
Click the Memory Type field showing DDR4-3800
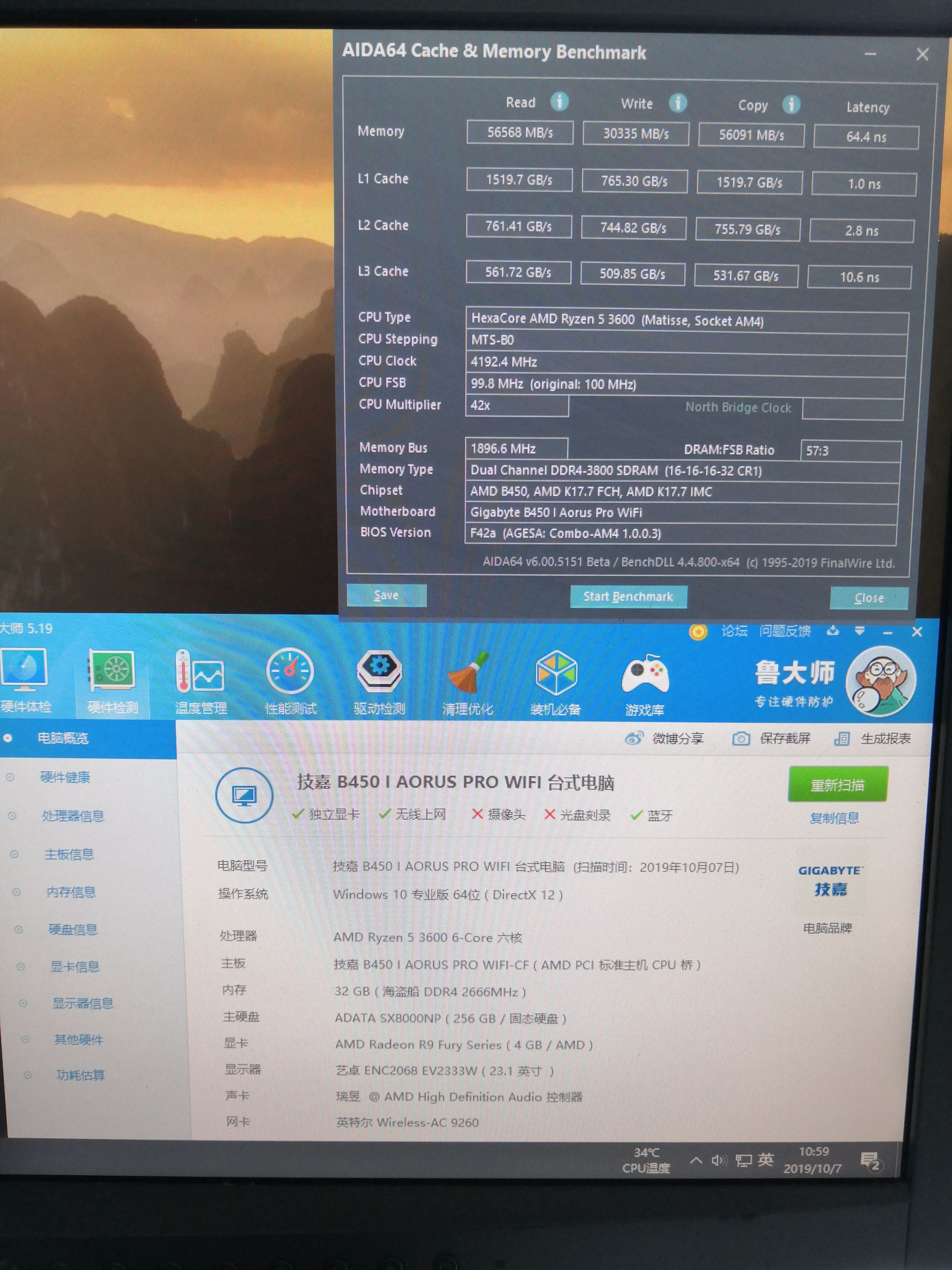(x=682, y=471)
